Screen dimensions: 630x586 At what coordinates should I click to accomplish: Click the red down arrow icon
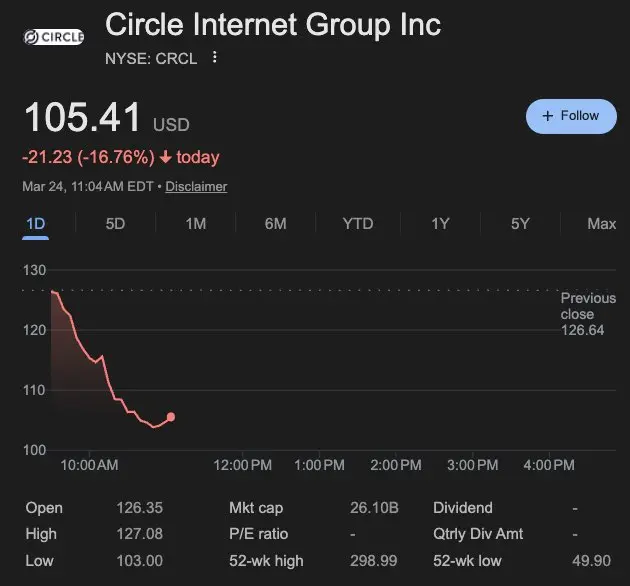click(165, 157)
